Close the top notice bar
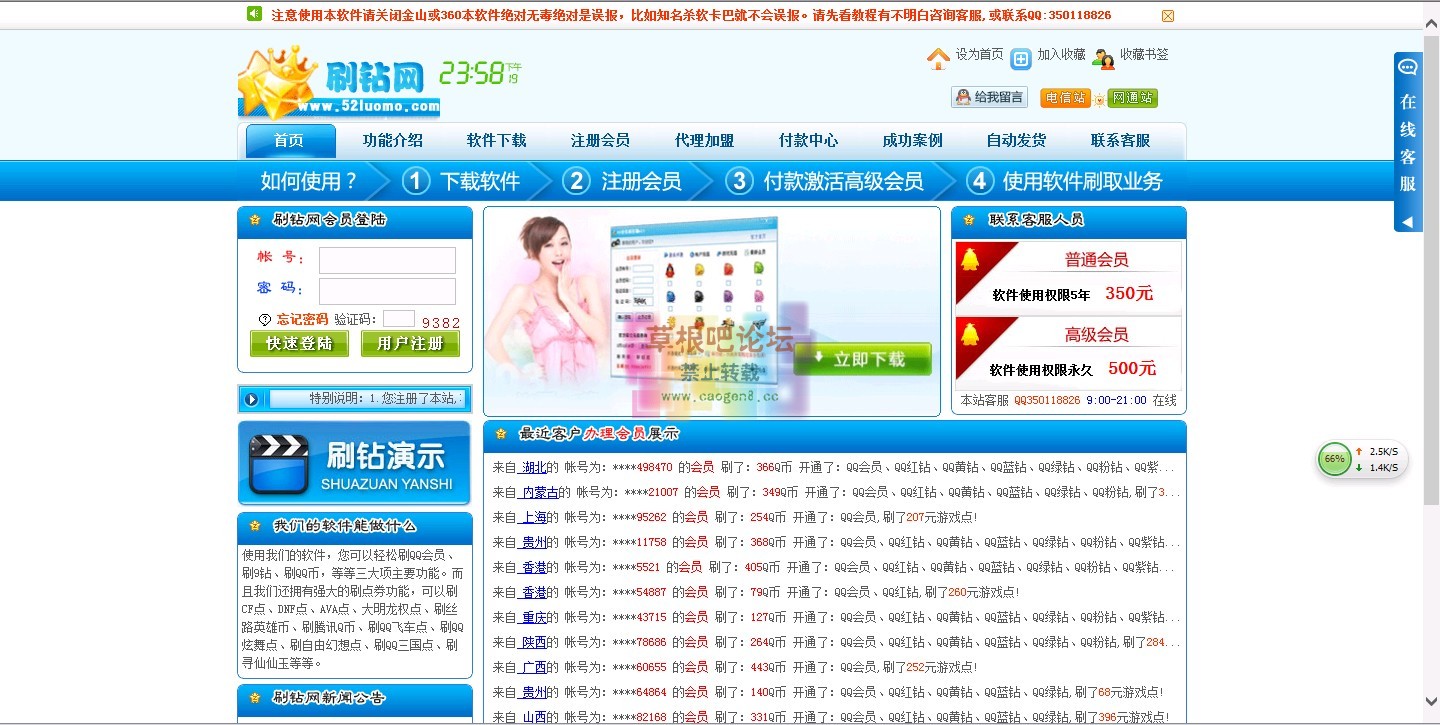The image size is (1440, 725). click(x=1167, y=15)
